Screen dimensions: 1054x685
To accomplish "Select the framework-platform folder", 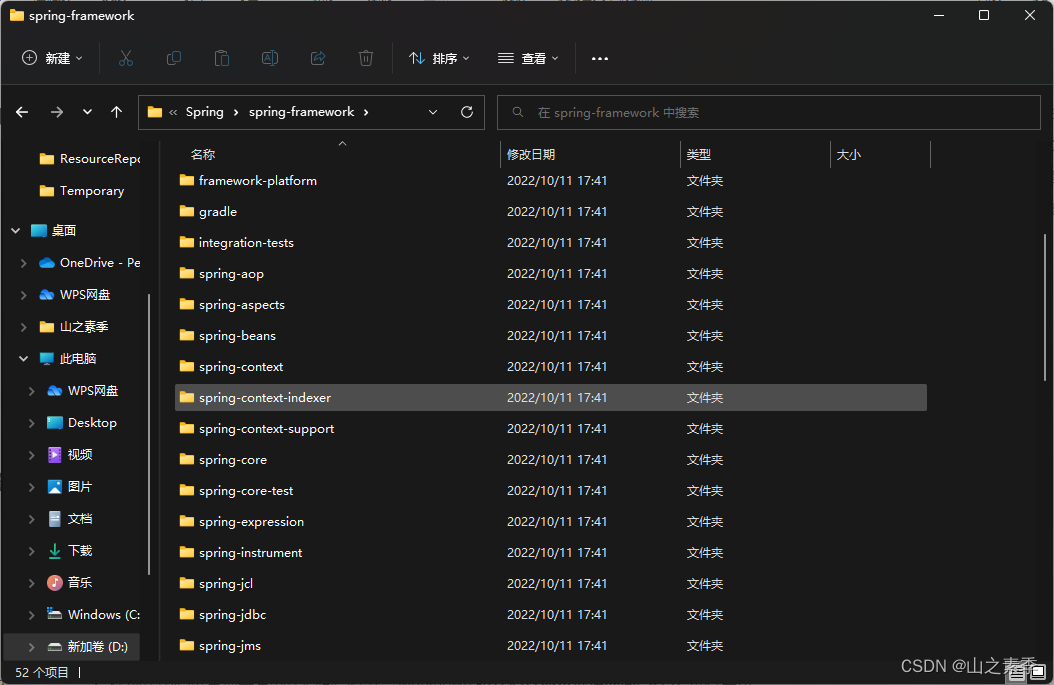I will coord(551,181).
